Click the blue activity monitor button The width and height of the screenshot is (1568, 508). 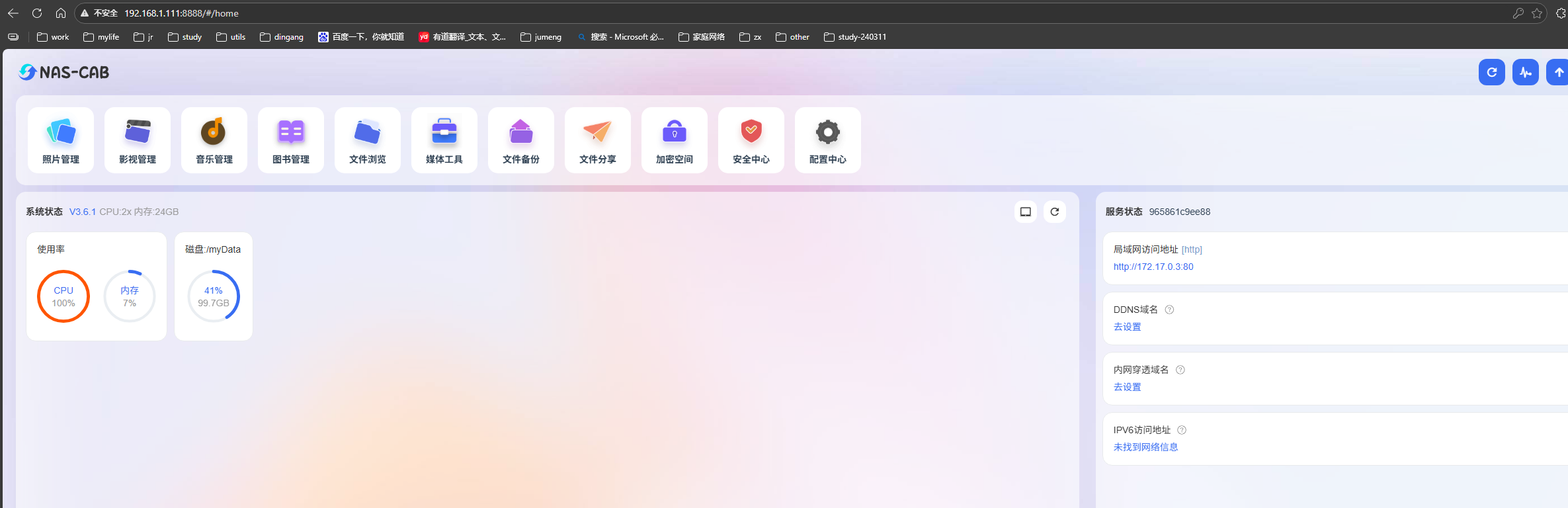point(1525,72)
